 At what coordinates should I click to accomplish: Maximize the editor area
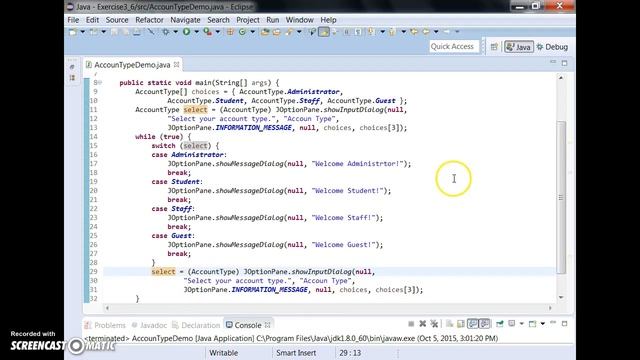click(x=564, y=63)
